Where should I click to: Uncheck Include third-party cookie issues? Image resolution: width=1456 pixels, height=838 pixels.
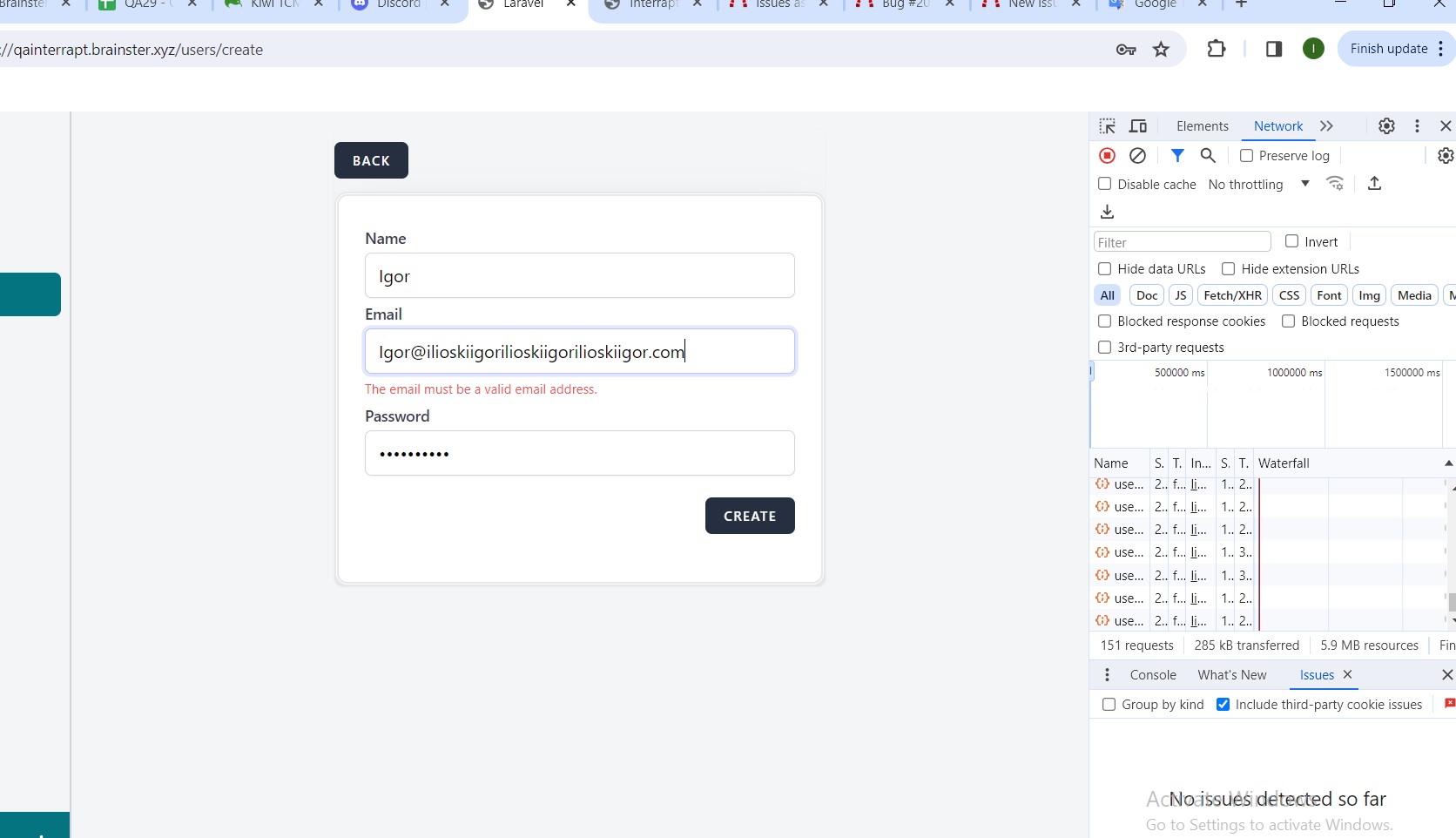point(1223,705)
